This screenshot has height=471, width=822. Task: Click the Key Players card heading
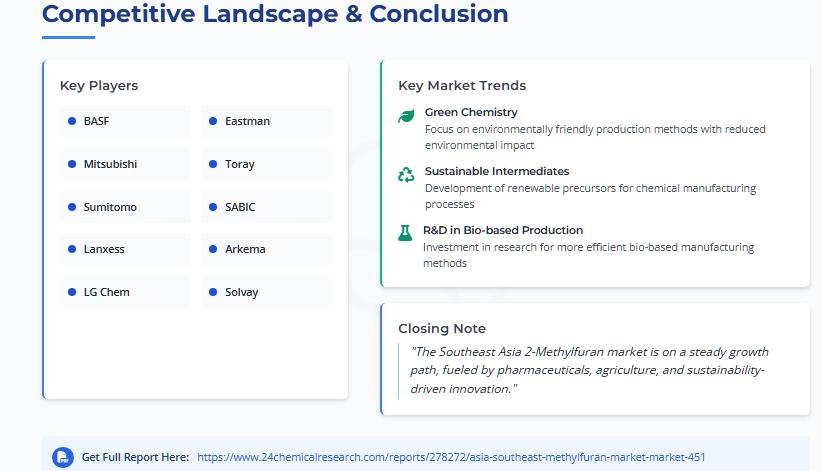coord(99,85)
